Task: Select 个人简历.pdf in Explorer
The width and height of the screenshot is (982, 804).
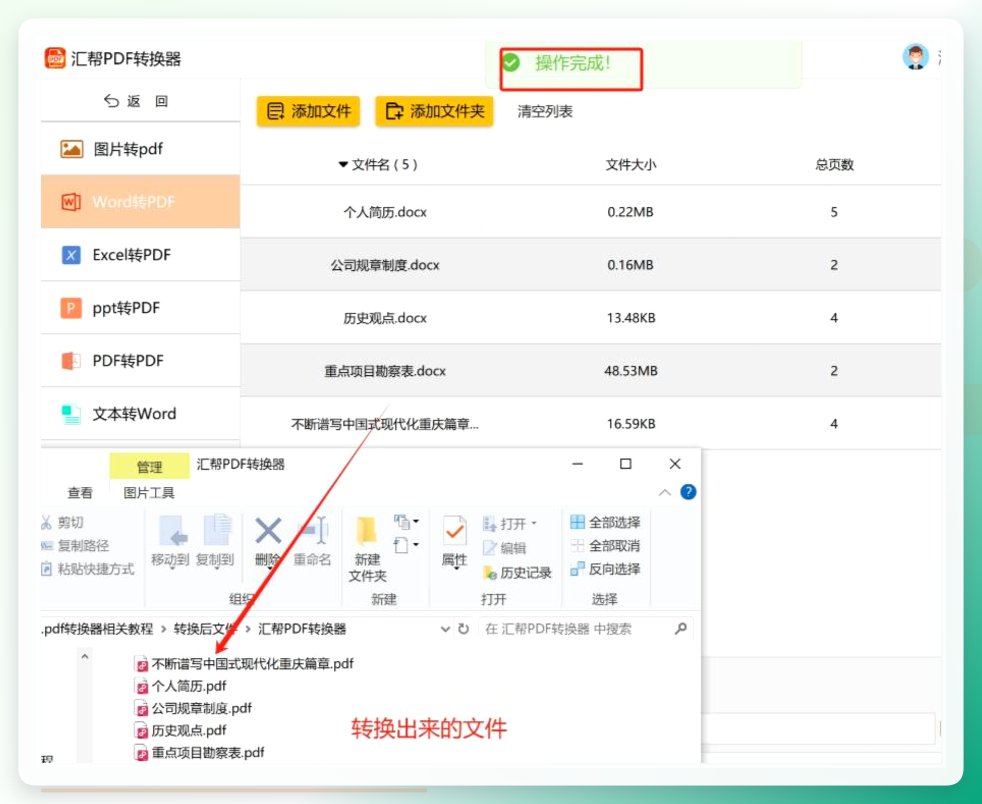Action: pyautogui.click(x=180, y=686)
